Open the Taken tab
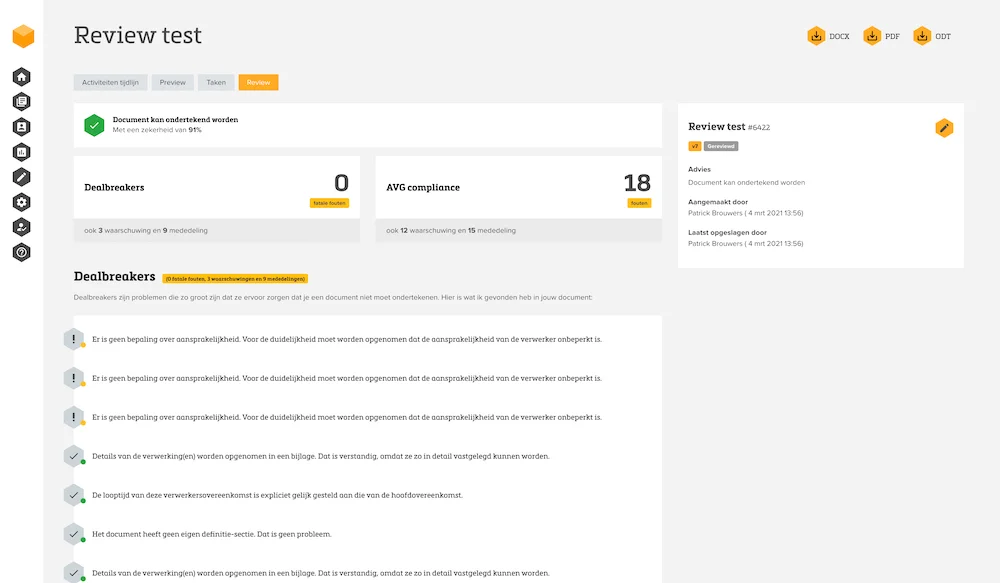 click(x=216, y=82)
